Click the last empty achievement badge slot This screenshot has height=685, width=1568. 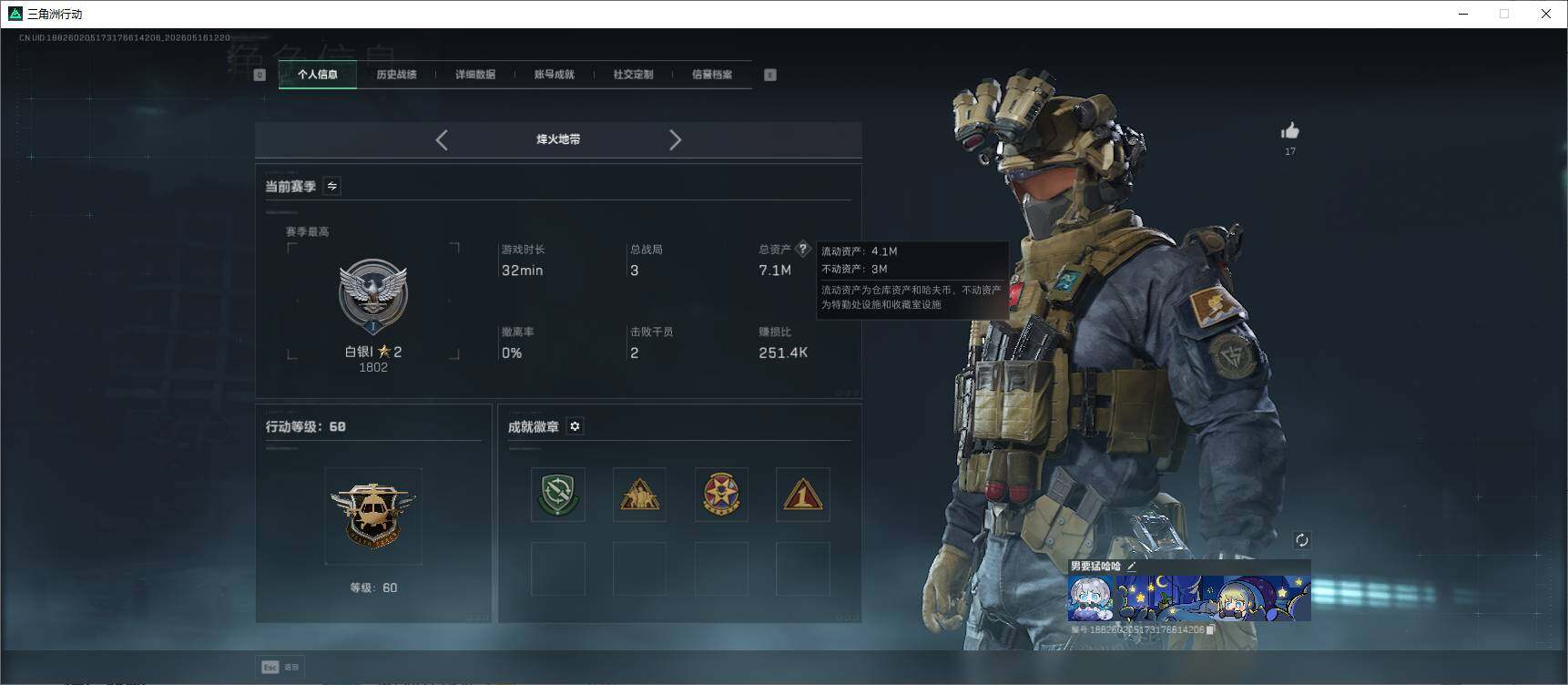pos(803,568)
